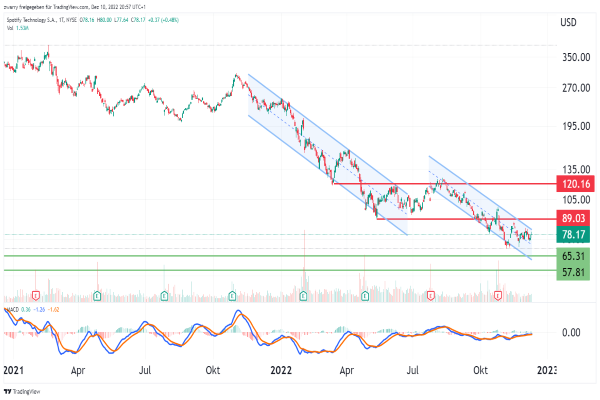The height and width of the screenshot is (400, 600).
Task: Click the Jul label of 2022
Action: click(412, 370)
